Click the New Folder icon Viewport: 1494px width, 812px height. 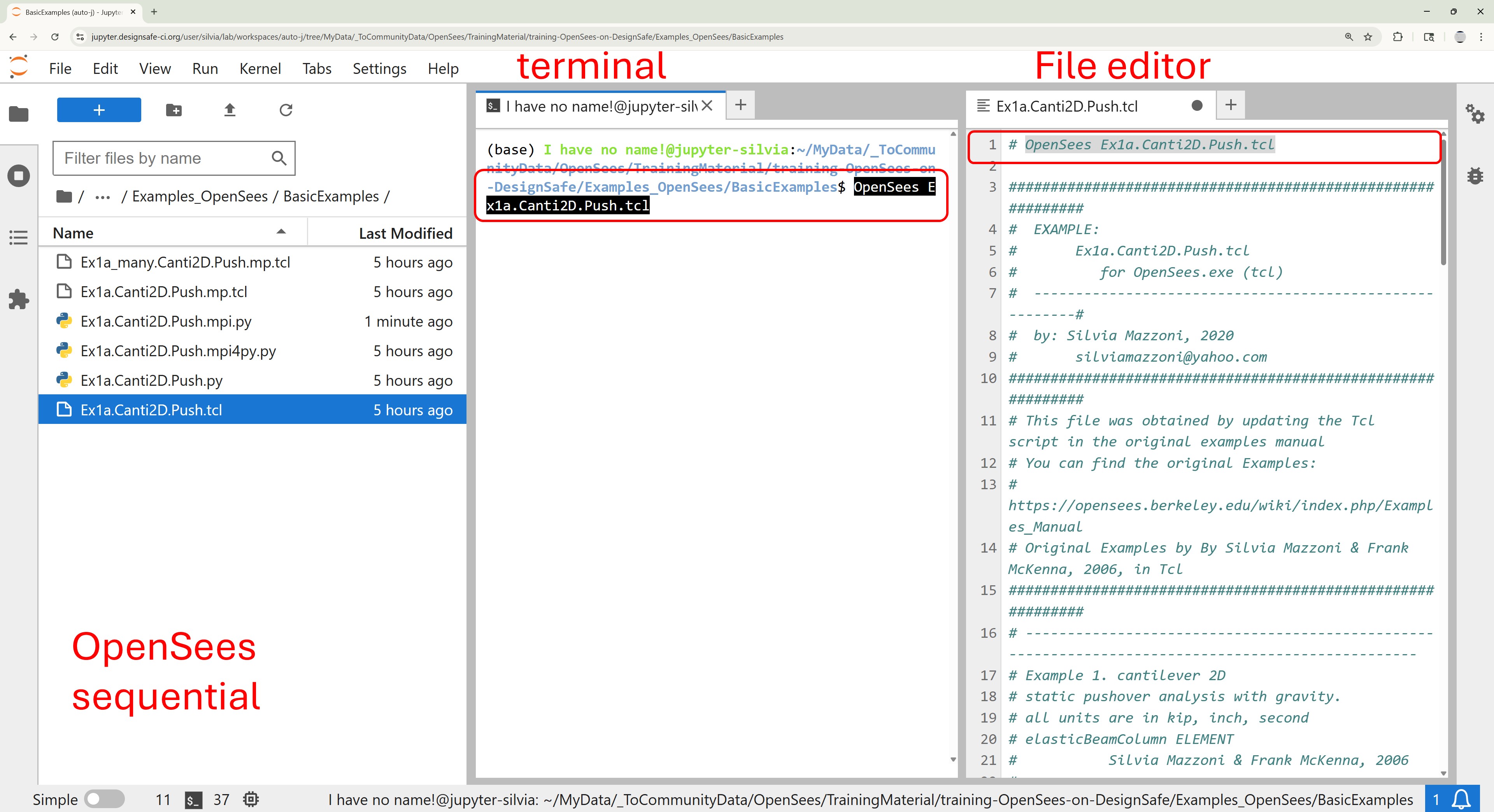174,110
